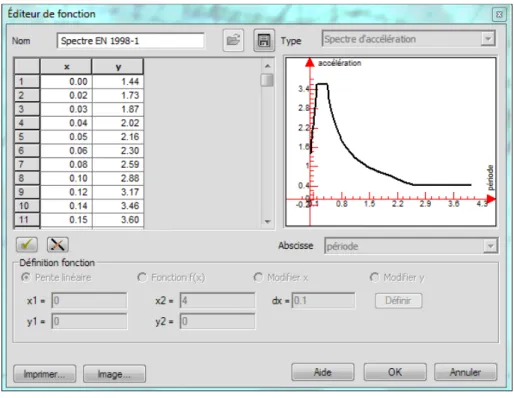Click the open file folder icon
Viewport: 514px width, 398px height.
(x=233, y=40)
